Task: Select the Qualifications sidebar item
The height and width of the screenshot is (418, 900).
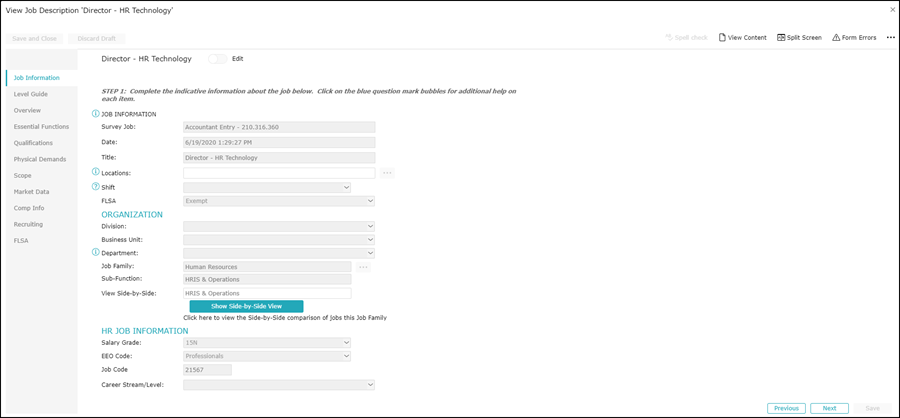Action: click(33, 143)
